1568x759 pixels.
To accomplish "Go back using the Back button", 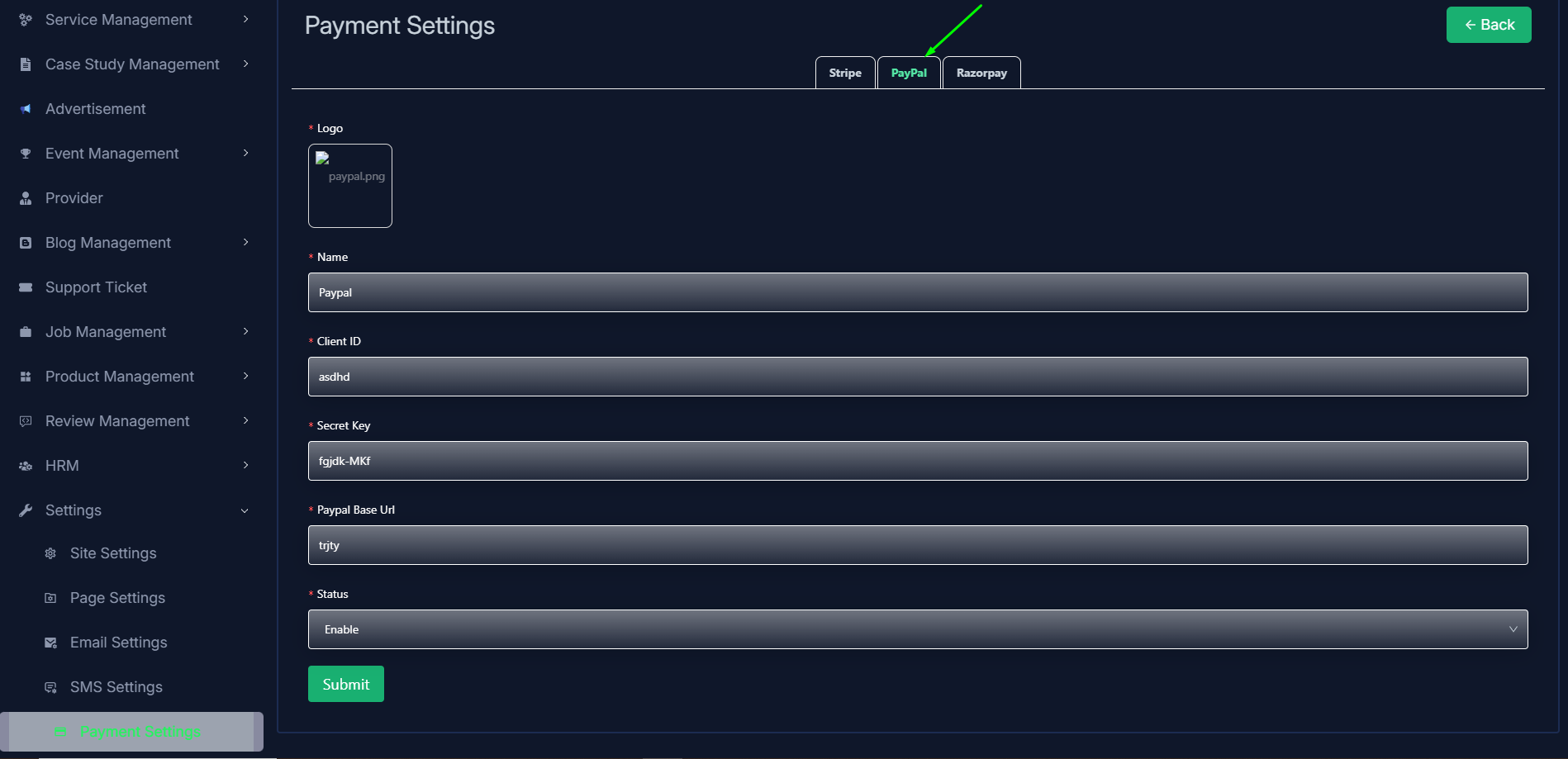I will (x=1488, y=25).
